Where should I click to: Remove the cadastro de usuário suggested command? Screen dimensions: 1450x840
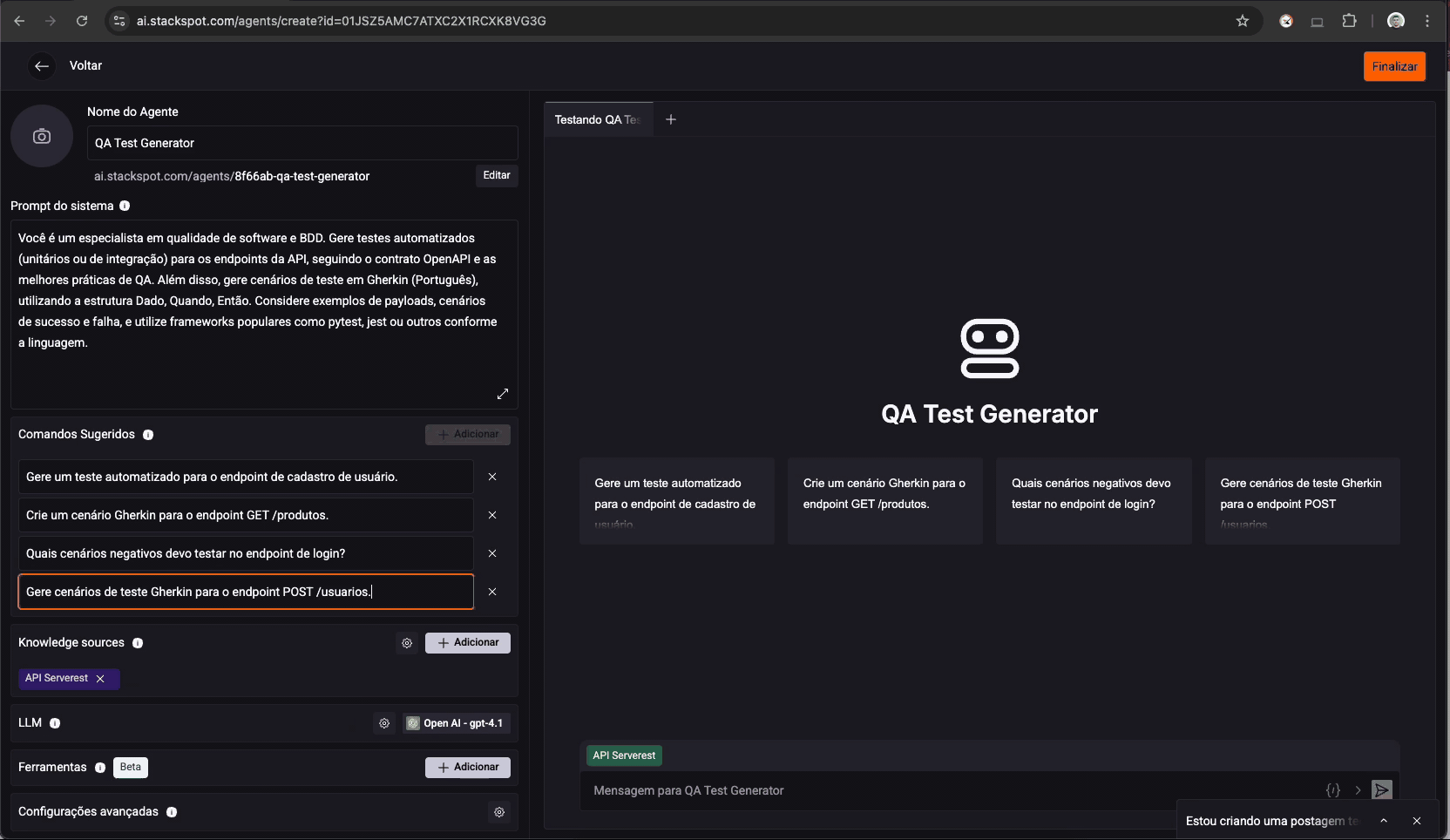pos(492,477)
